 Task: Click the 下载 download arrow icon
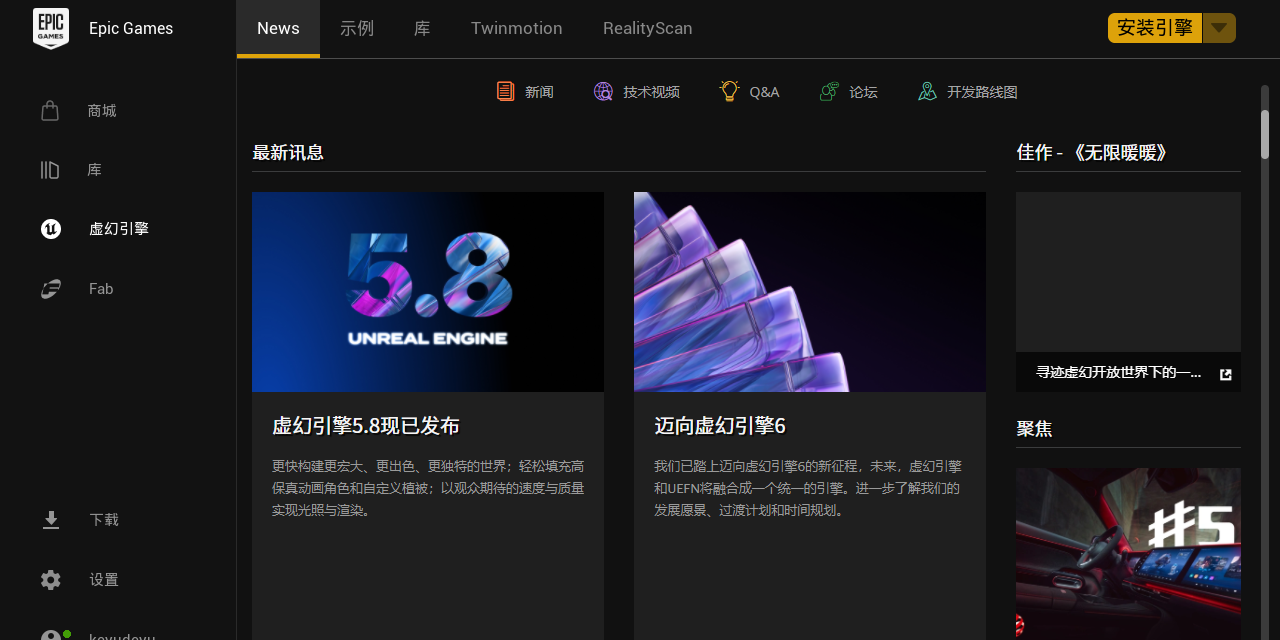click(51, 520)
